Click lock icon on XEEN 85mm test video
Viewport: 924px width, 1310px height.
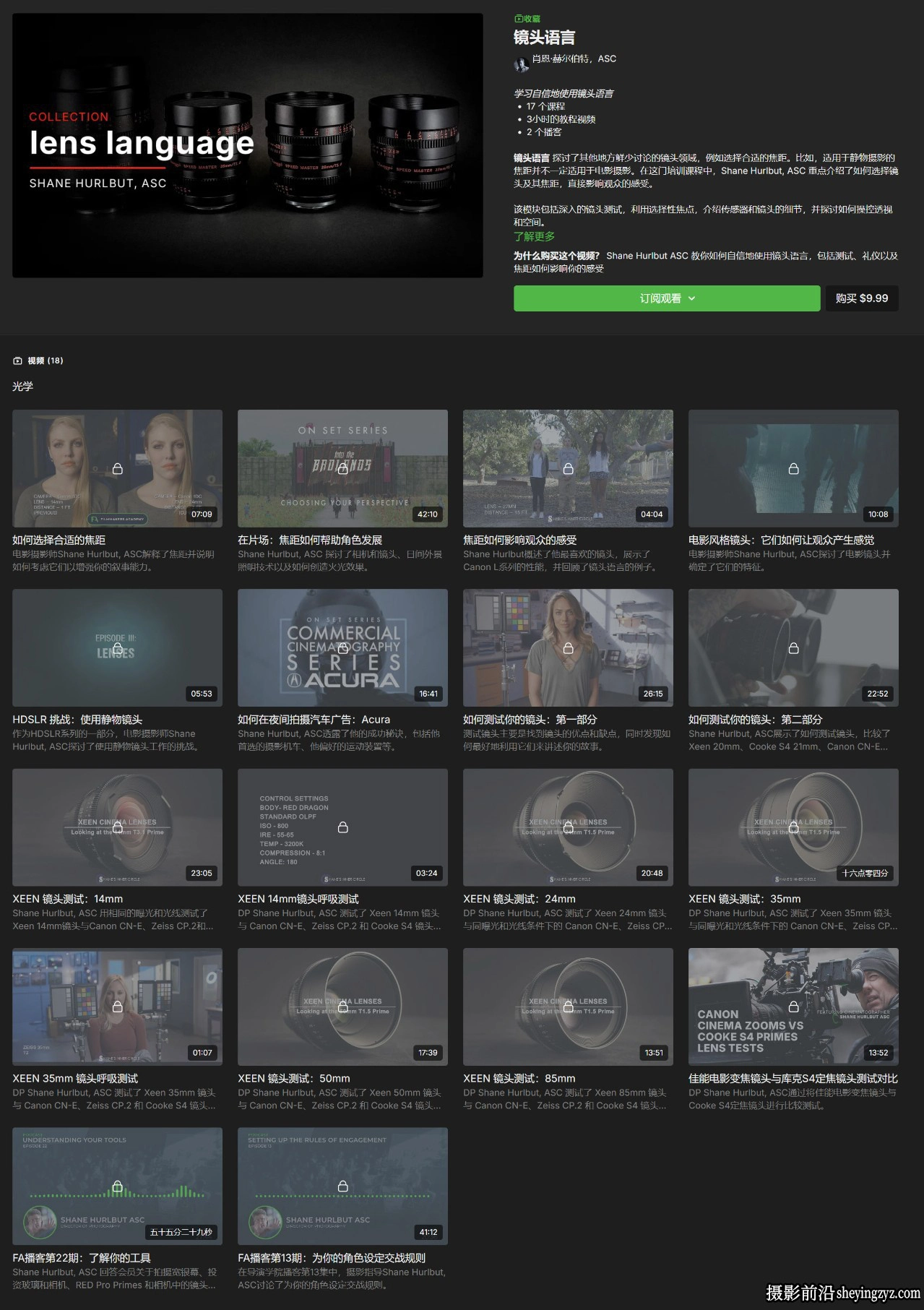[x=569, y=1007]
